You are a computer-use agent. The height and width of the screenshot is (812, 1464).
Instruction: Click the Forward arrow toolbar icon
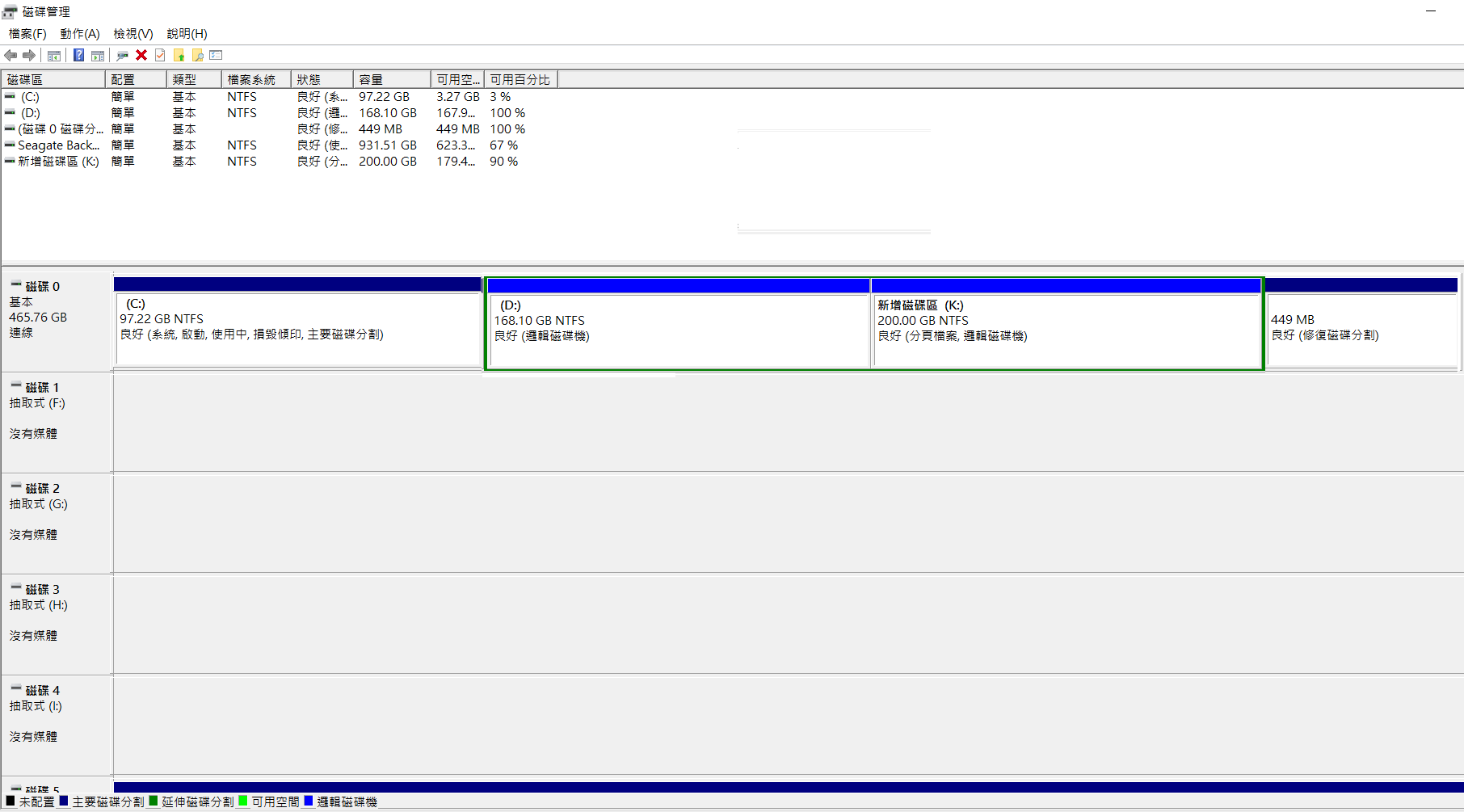coord(29,55)
